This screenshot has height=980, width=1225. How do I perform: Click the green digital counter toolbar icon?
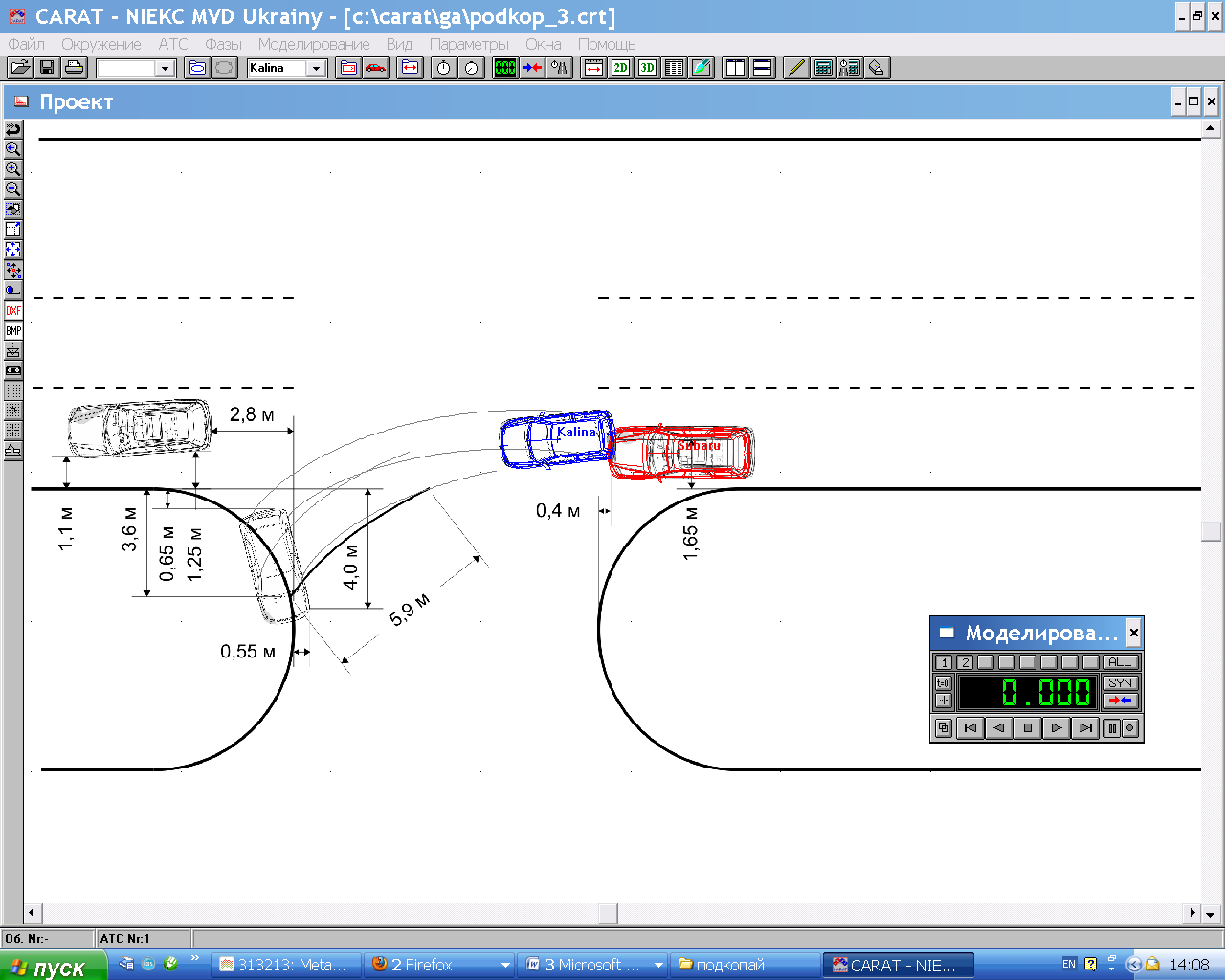click(x=504, y=68)
